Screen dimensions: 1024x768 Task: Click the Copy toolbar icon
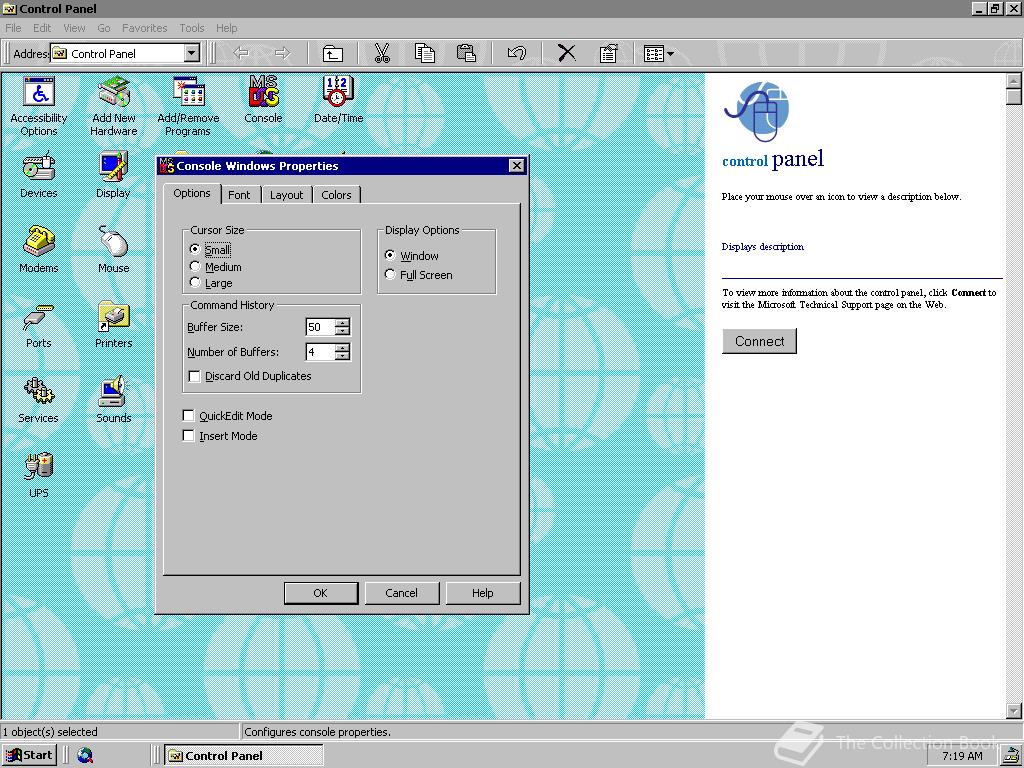[x=424, y=53]
